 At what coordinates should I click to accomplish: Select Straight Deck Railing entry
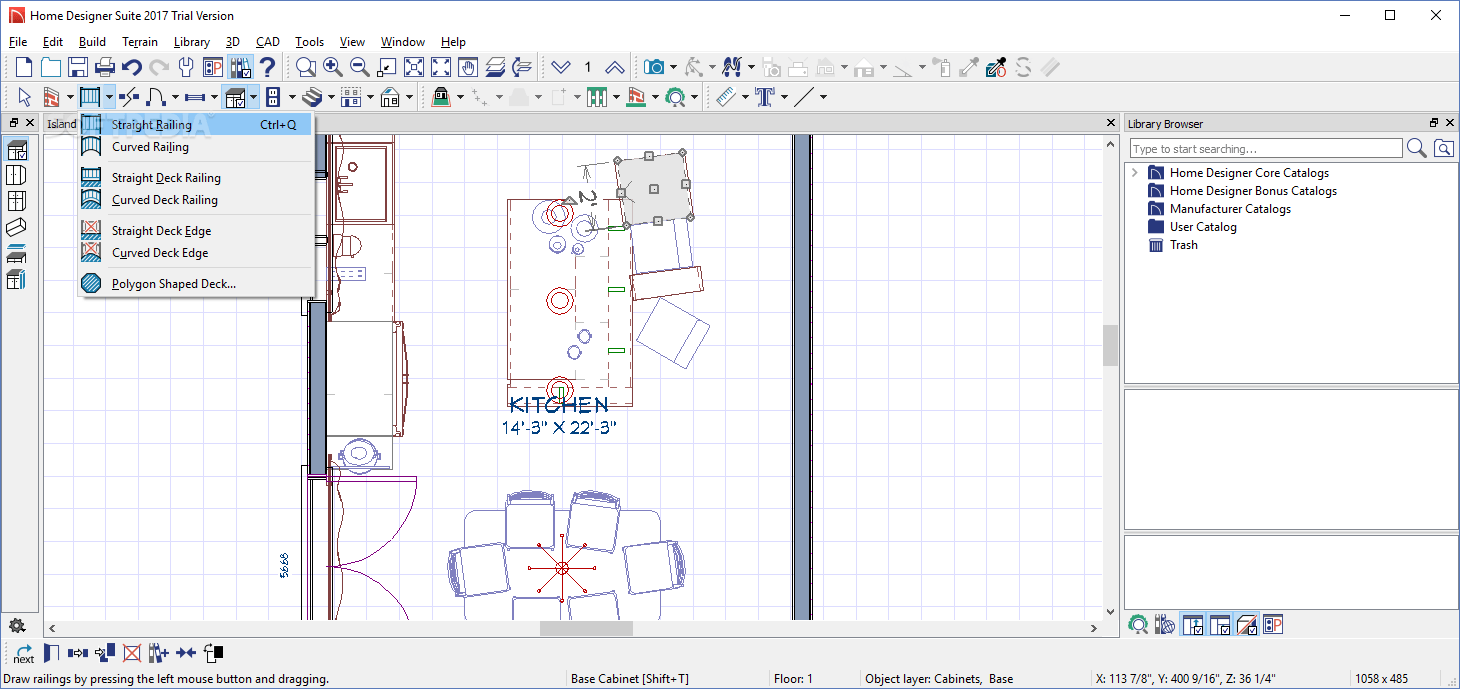(196, 178)
